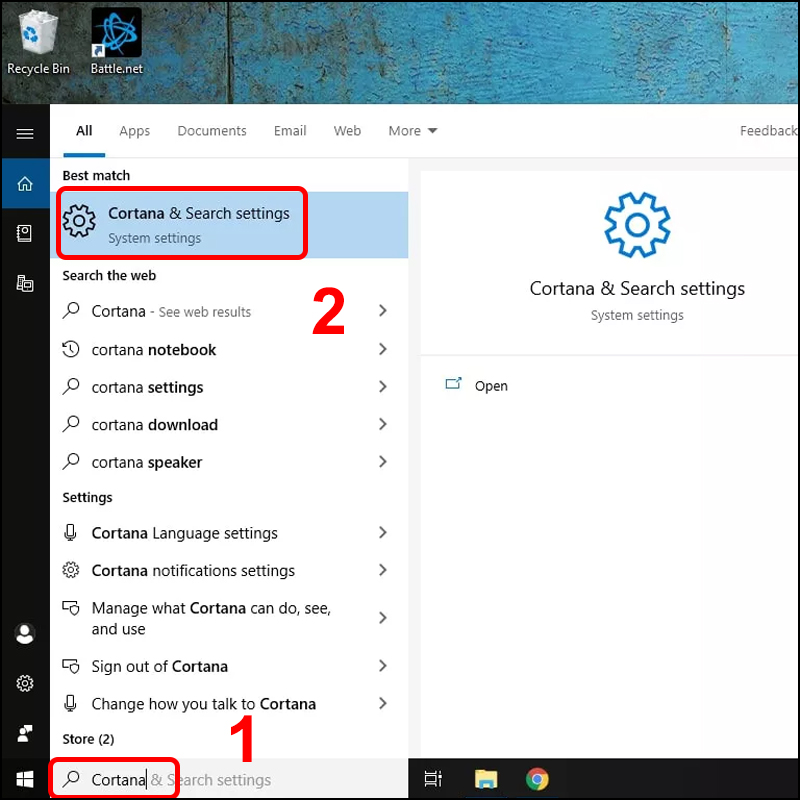Viewport: 800px width, 800px height.
Task: Click the gear icon in best match result
Action: pyautogui.click(x=79, y=221)
